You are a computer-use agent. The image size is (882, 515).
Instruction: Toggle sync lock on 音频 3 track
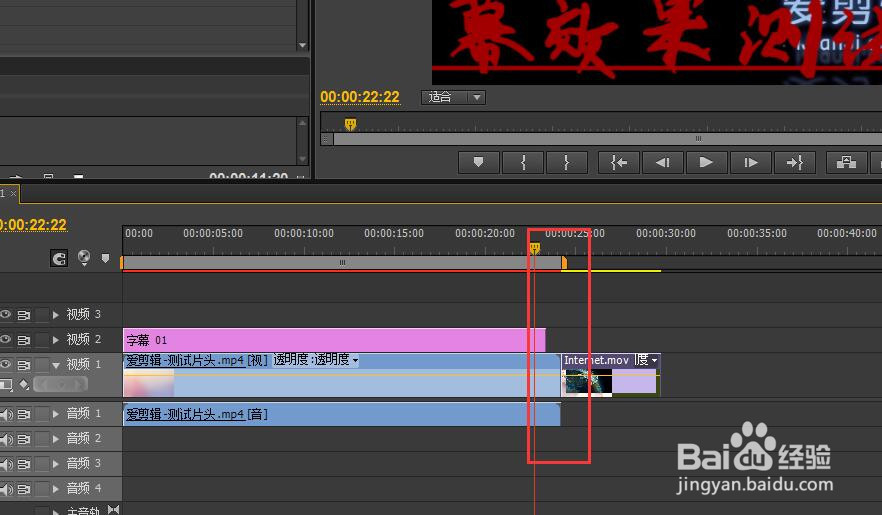click(24, 464)
